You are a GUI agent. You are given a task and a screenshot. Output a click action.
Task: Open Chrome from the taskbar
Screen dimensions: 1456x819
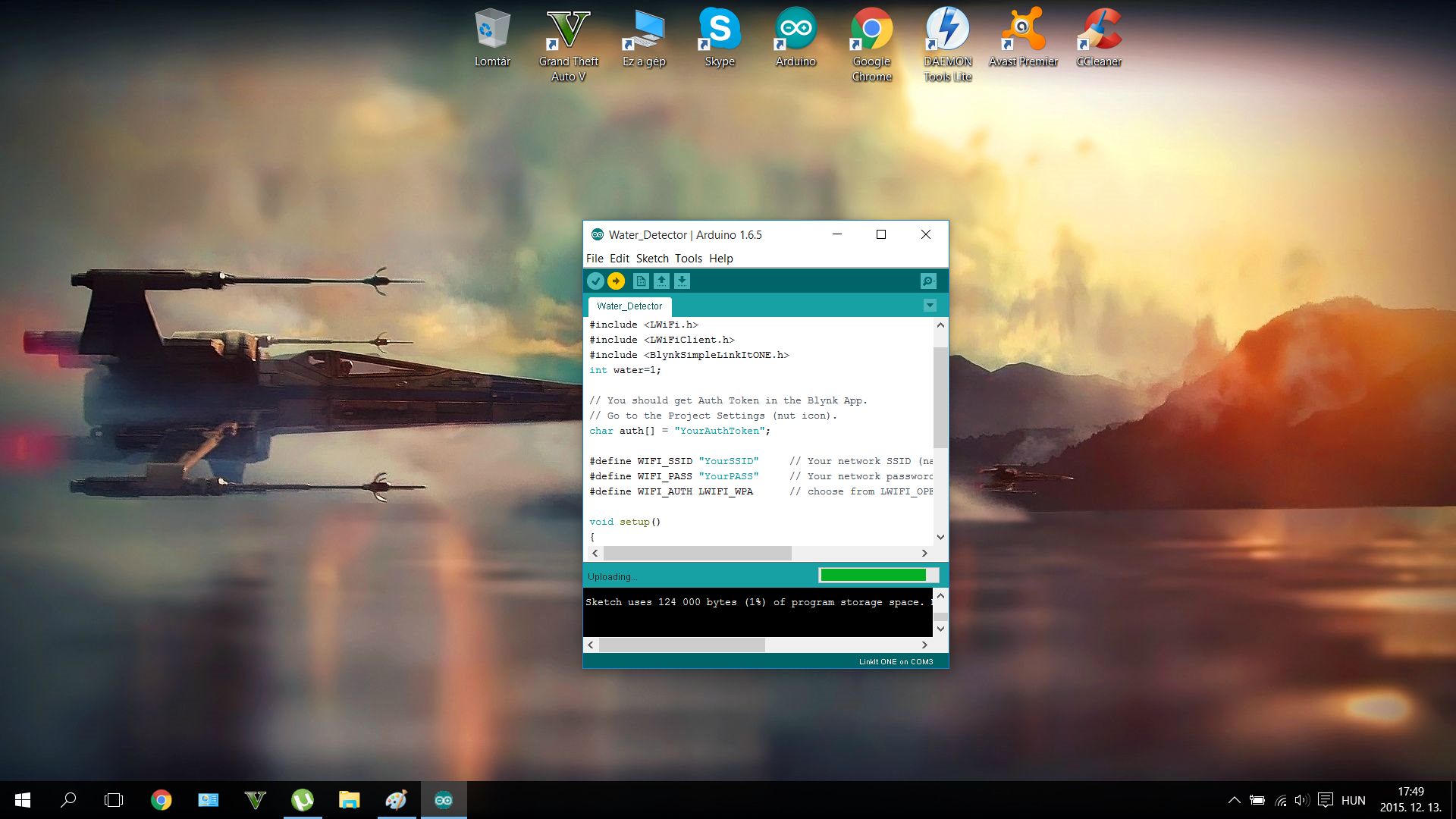[x=161, y=800]
